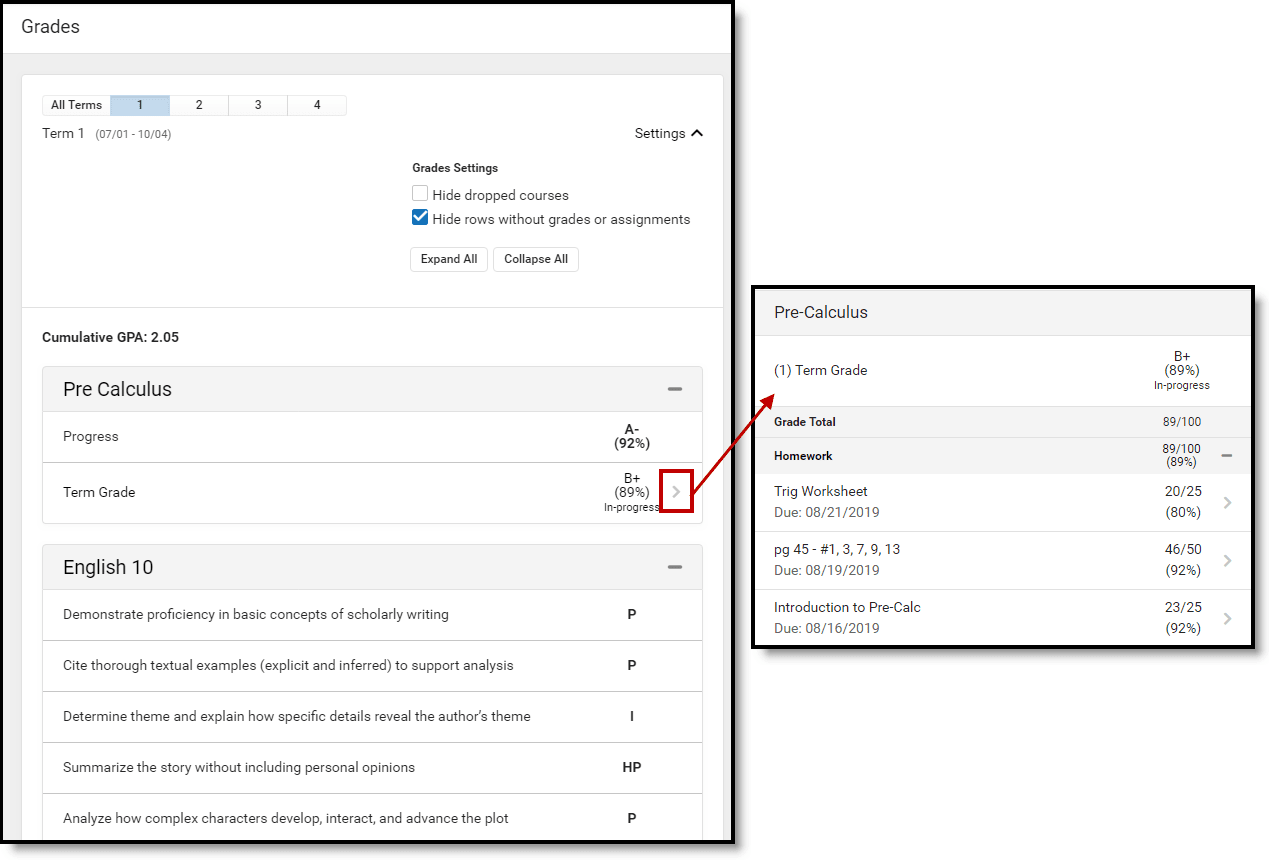Collapse the Homework category
Viewport: 1269px width, 860px height.
[x=1228, y=456]
